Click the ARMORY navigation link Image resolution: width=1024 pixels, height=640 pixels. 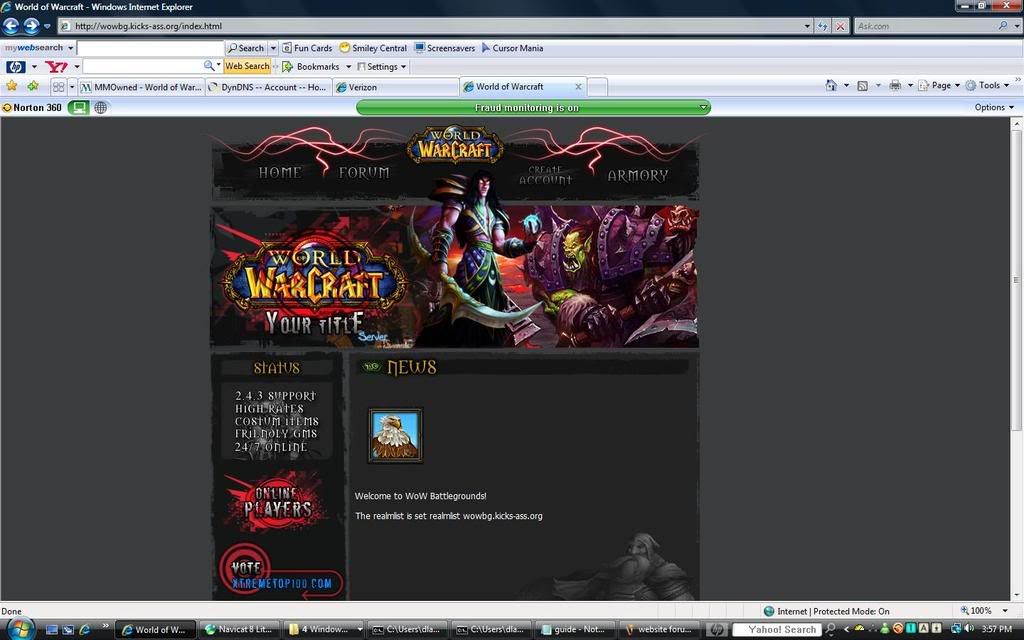[x=637, y=175]
